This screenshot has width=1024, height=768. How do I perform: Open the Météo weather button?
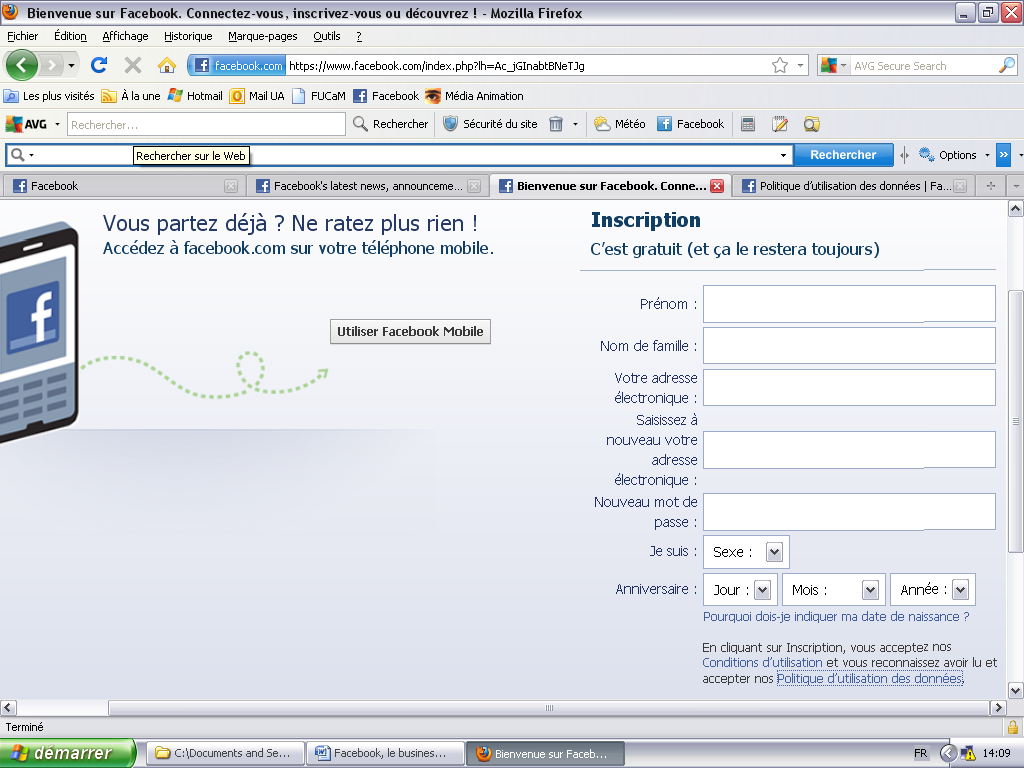pyautogui.click(x=620, y=124)
